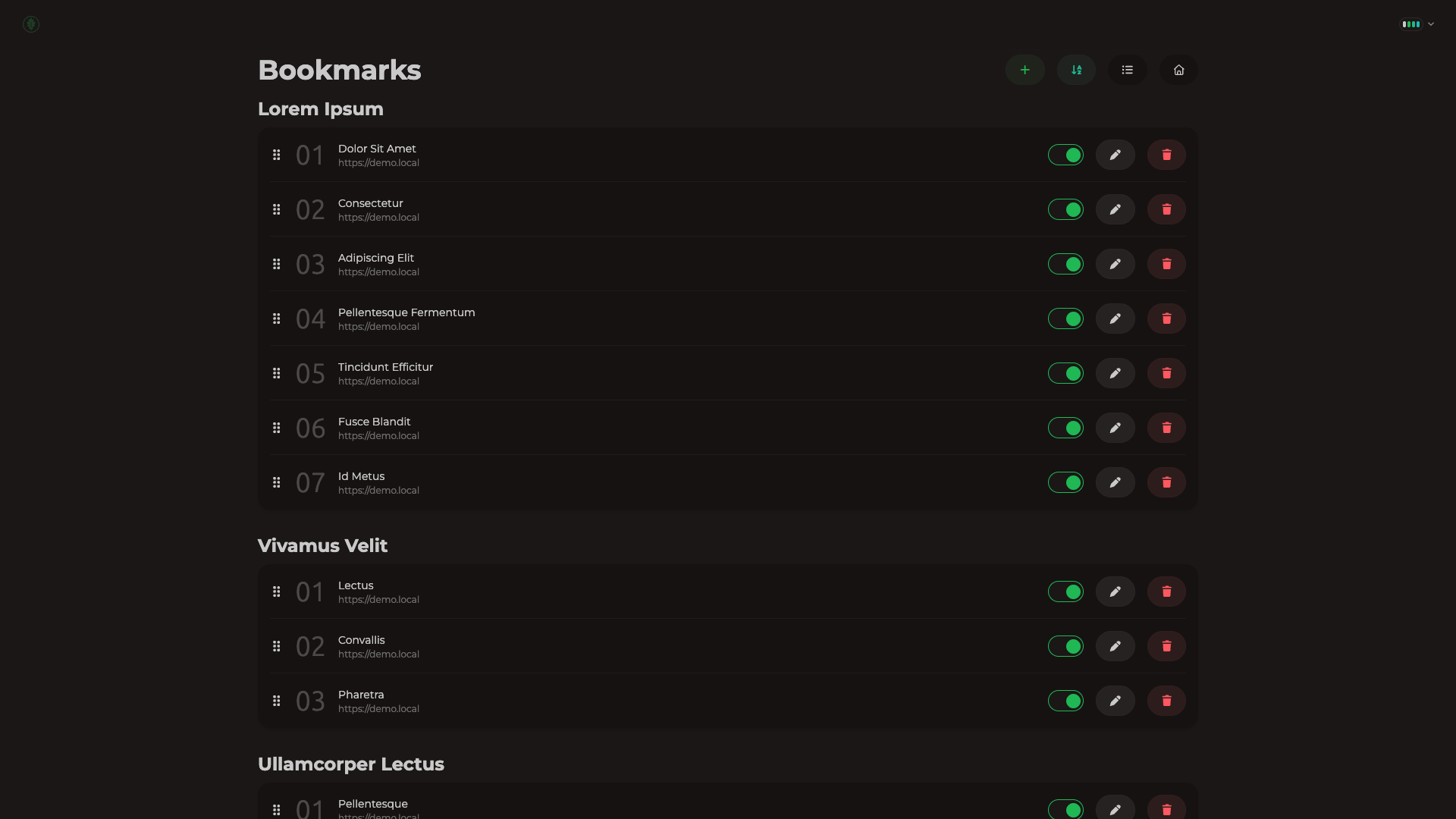The image size is (1456, 819).
Task: Toggle off the Dolor Sit Amet bookmark
Action: (x=1065, y=155)
